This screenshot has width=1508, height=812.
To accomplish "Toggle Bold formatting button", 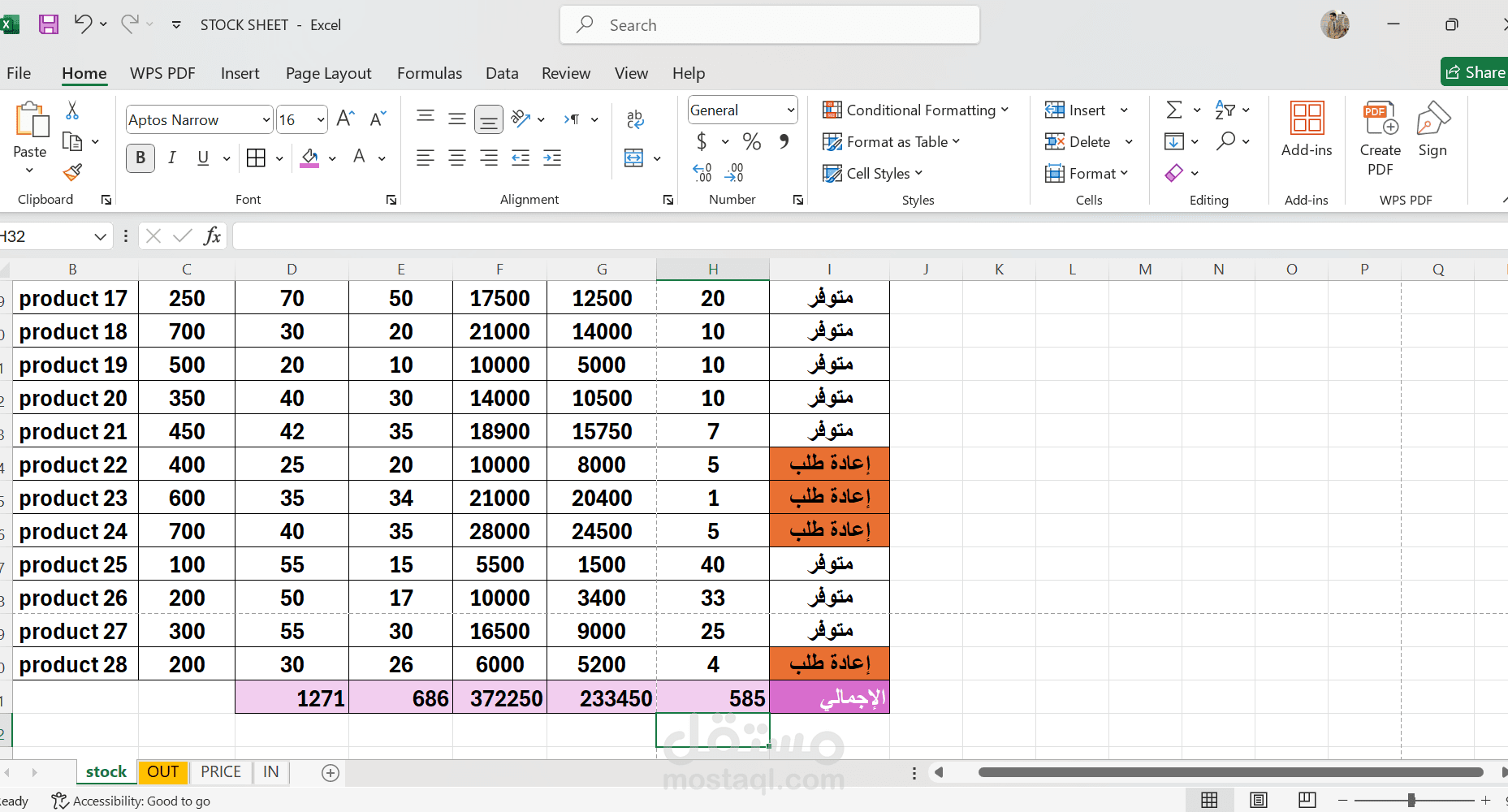I will click(x=140, y=158).
